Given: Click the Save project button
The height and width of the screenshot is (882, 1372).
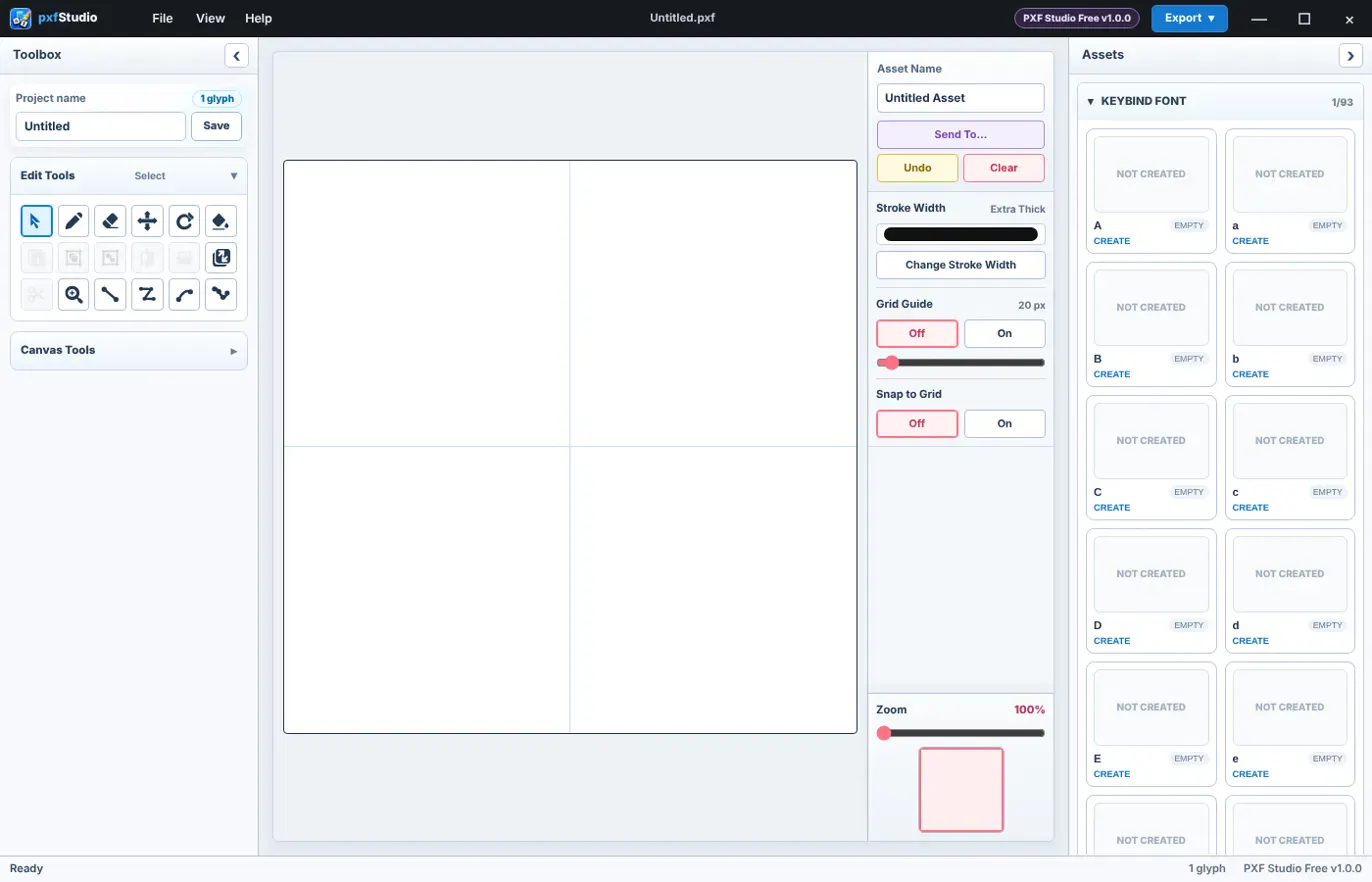Looking at the screenshot, I should (216, 126).
